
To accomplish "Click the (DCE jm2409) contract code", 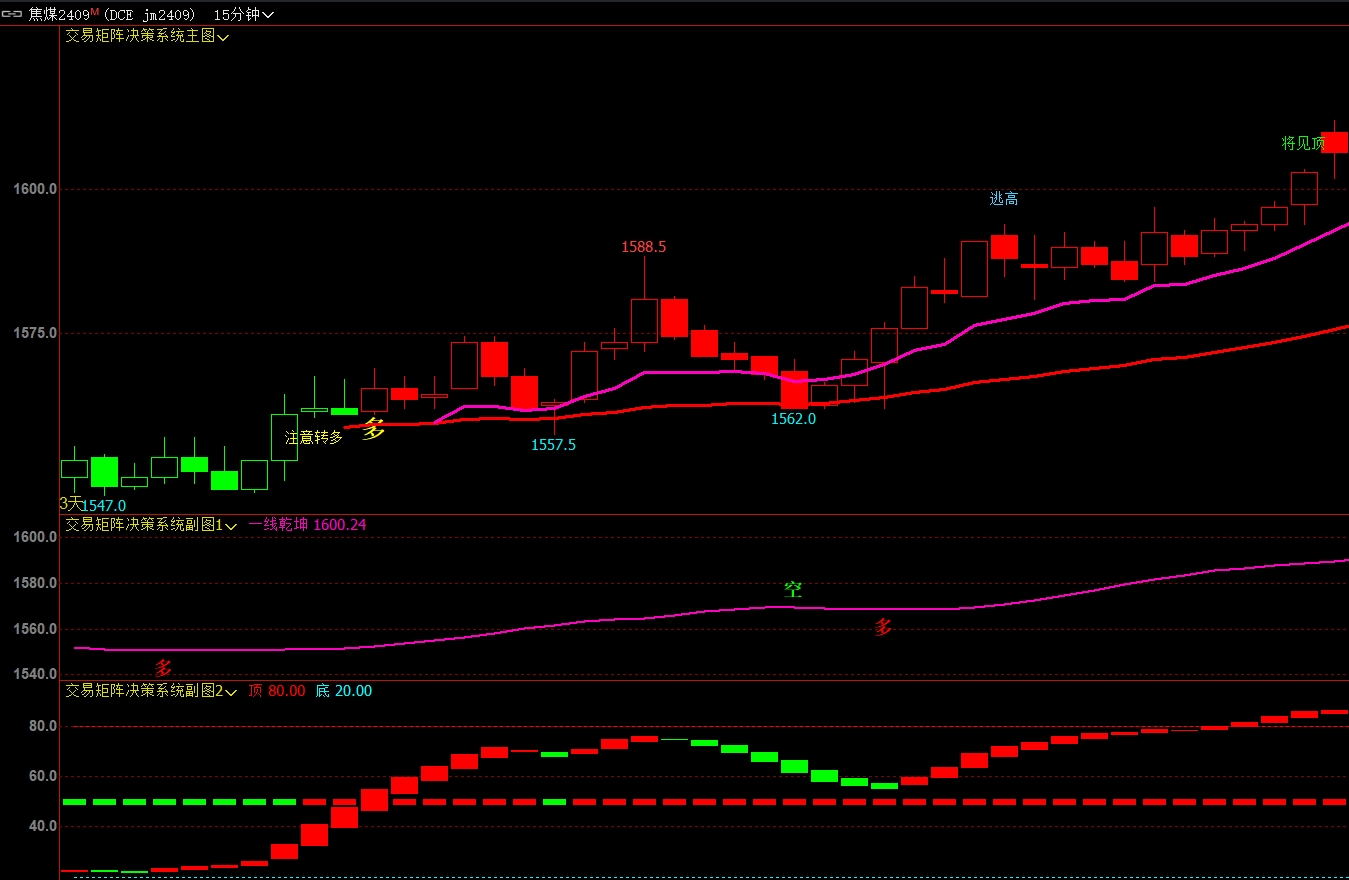I will click(148, 15).
